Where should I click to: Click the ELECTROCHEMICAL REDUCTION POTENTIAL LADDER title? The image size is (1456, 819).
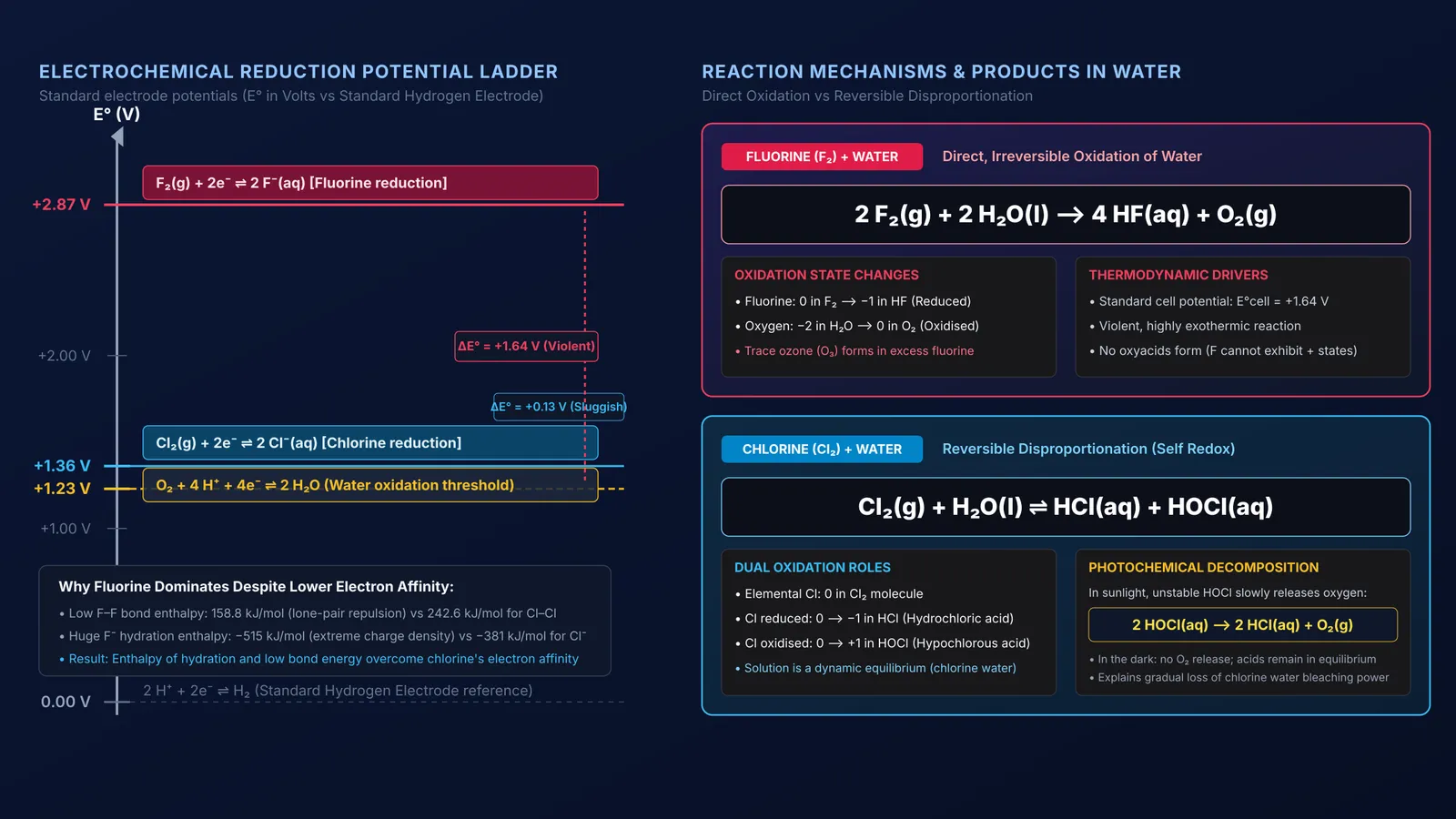pyautogui.click(x=298, y=72)
